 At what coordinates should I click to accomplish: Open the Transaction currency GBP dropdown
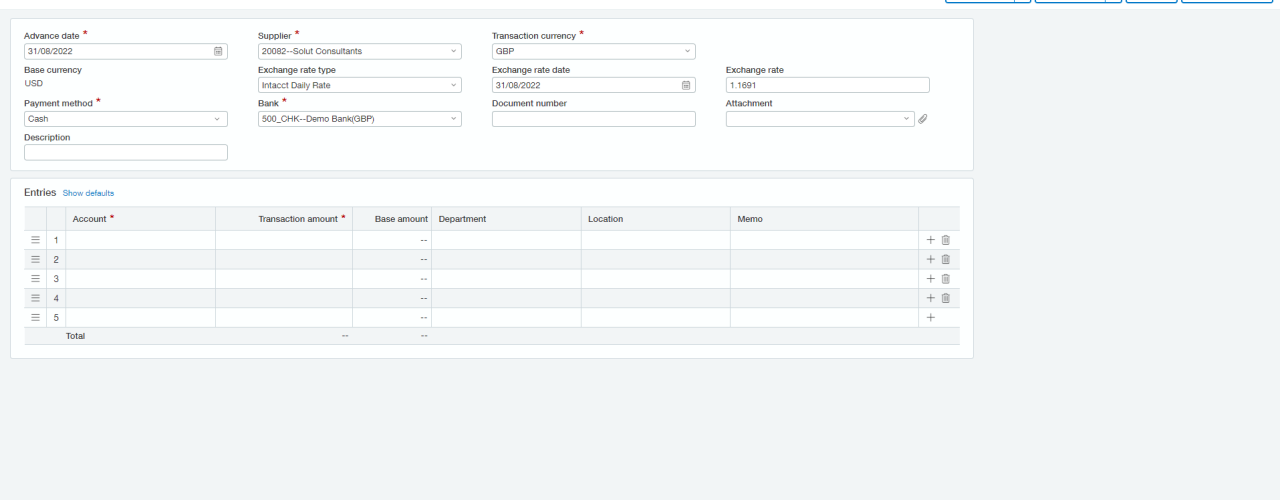tap(593, 51)
